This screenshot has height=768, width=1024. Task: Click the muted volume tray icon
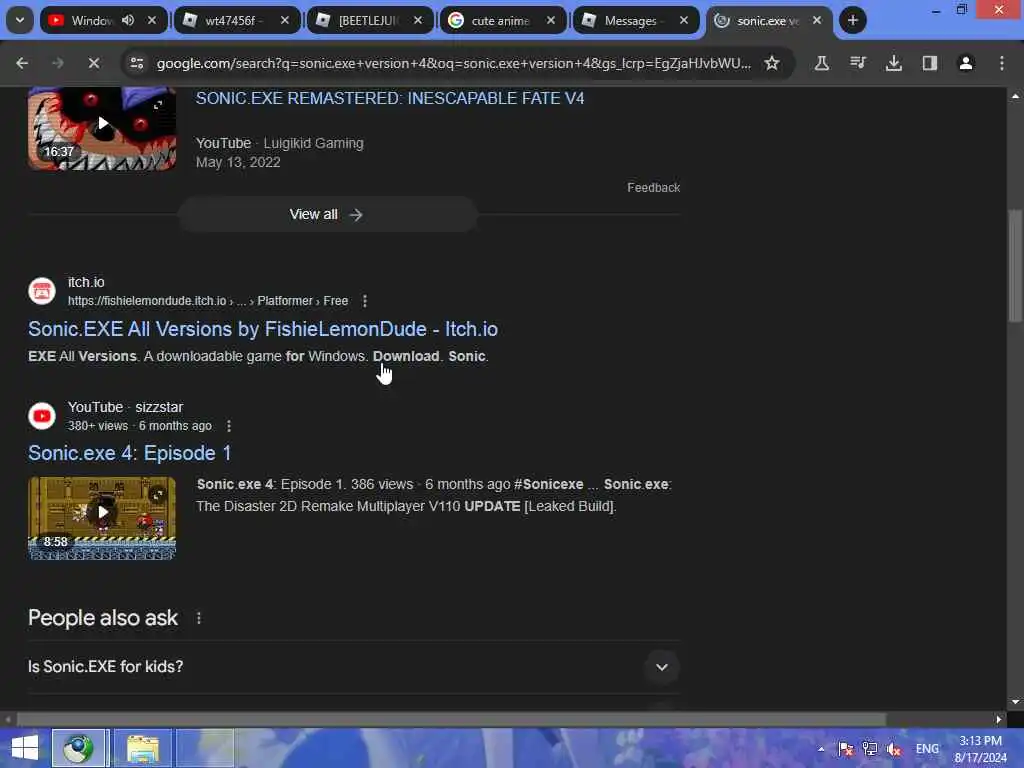tap(893, 749)
